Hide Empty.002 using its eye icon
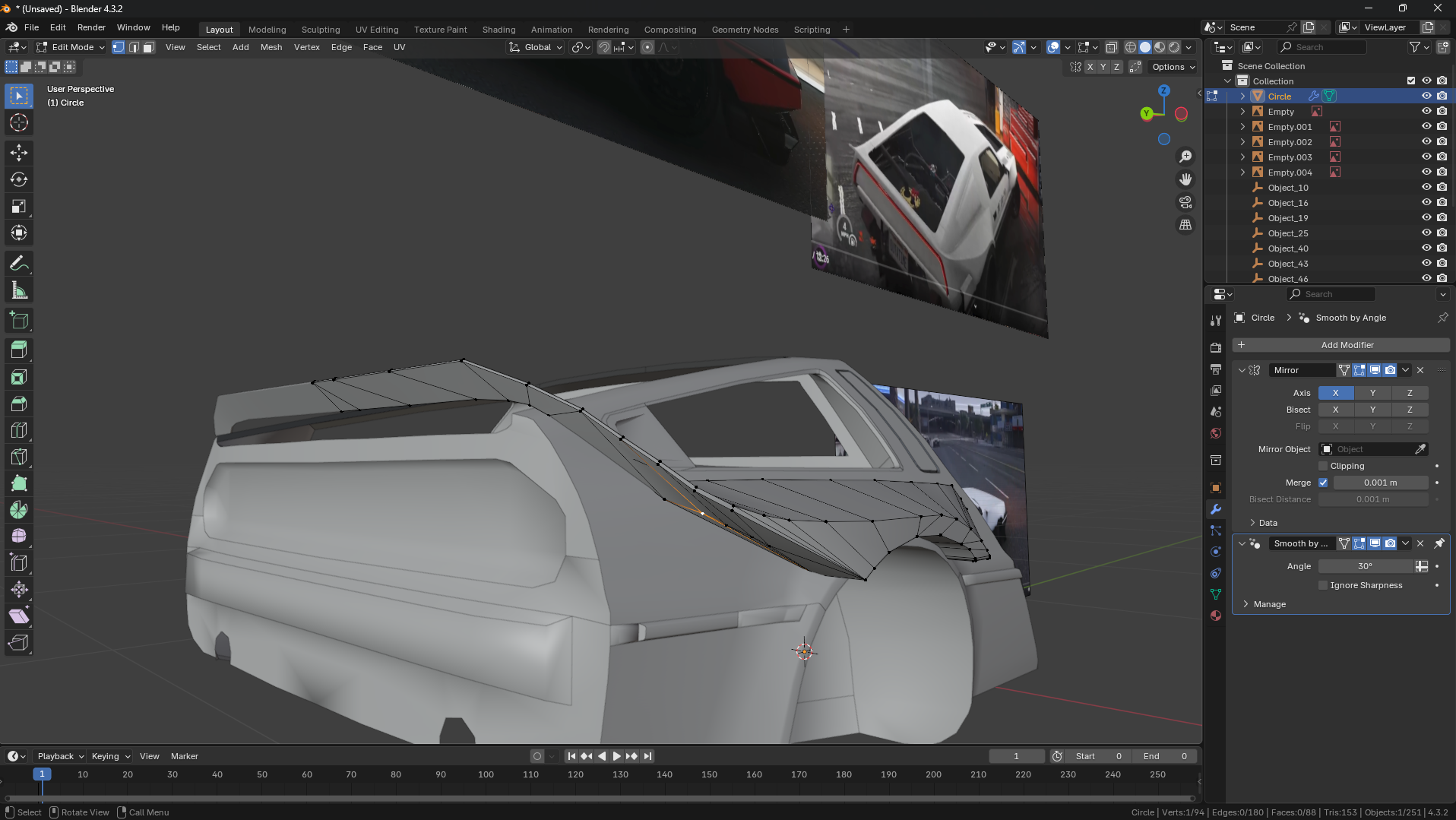Viewport: 1456px width, 820px height. (x=1426, y=142)
